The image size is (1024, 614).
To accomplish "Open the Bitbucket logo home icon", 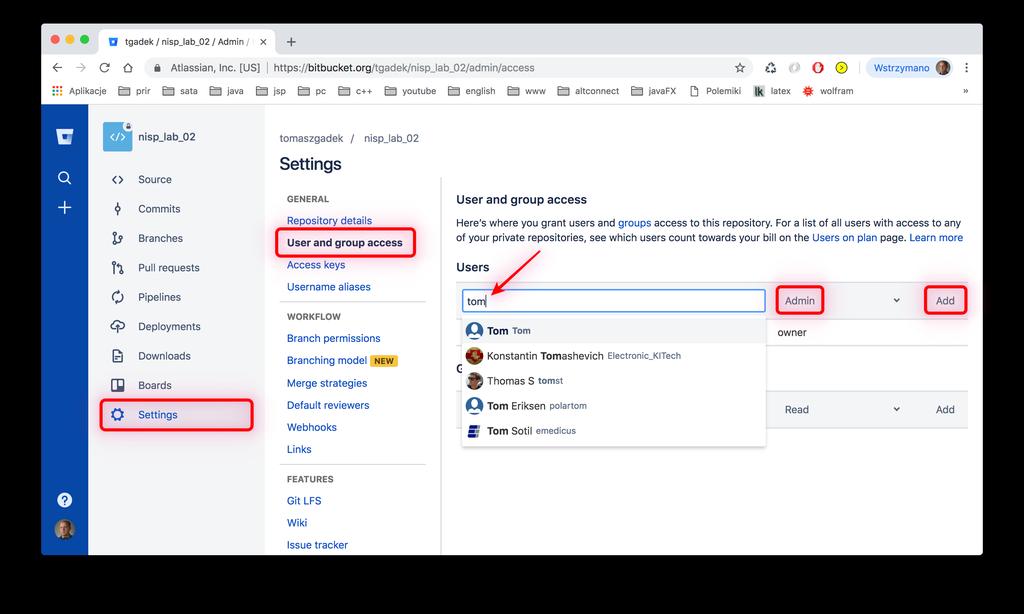I will coord(65,137).
